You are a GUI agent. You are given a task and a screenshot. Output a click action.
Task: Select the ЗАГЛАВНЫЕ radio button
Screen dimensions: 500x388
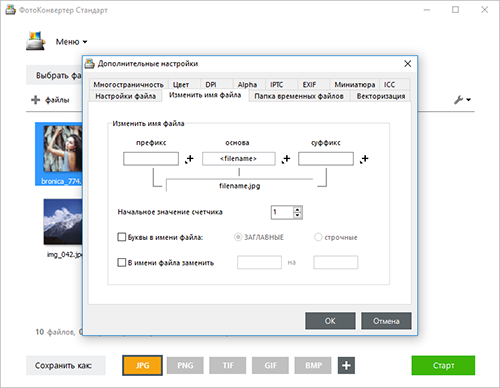[238, 237]
